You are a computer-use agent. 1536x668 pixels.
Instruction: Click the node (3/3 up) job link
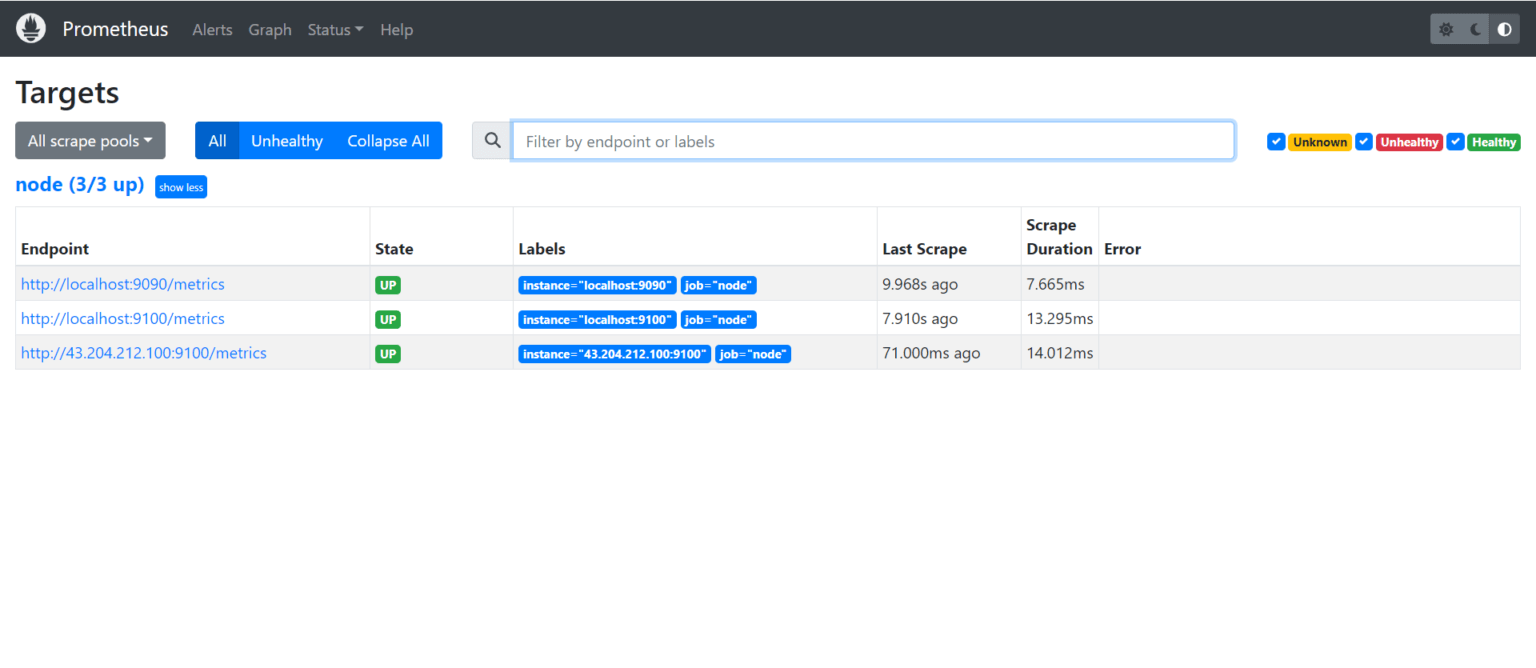pos(80,184)
